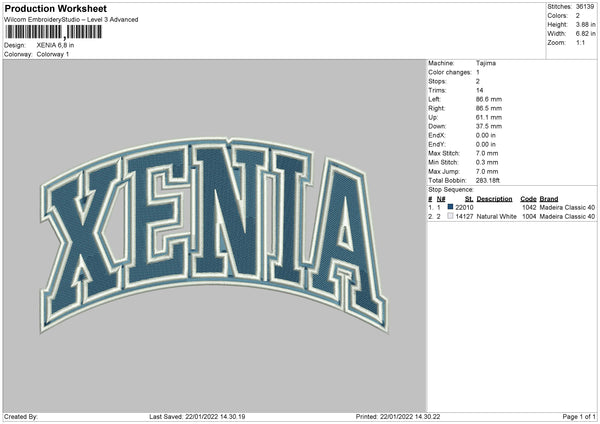This screenshot has width=600, height=424.
Task: Click the stitches count 36139
Action: [x=585, y=7]
